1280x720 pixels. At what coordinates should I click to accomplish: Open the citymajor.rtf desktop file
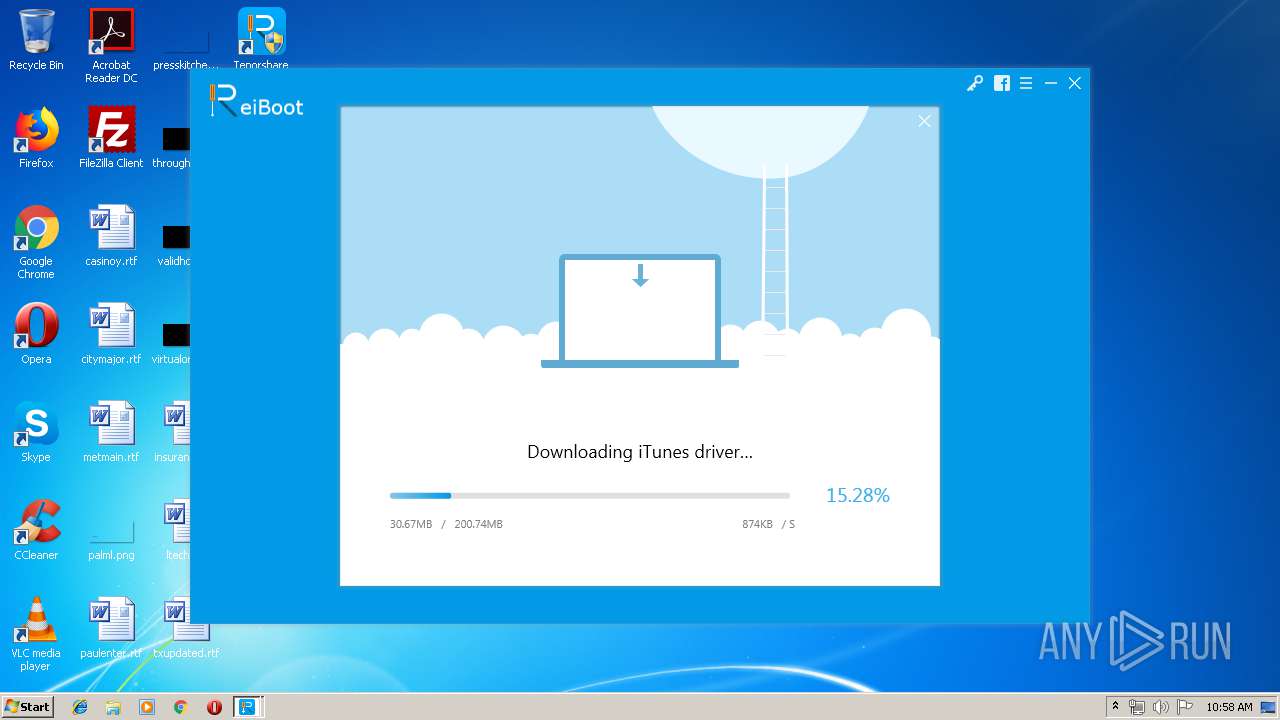click(111, 334)
